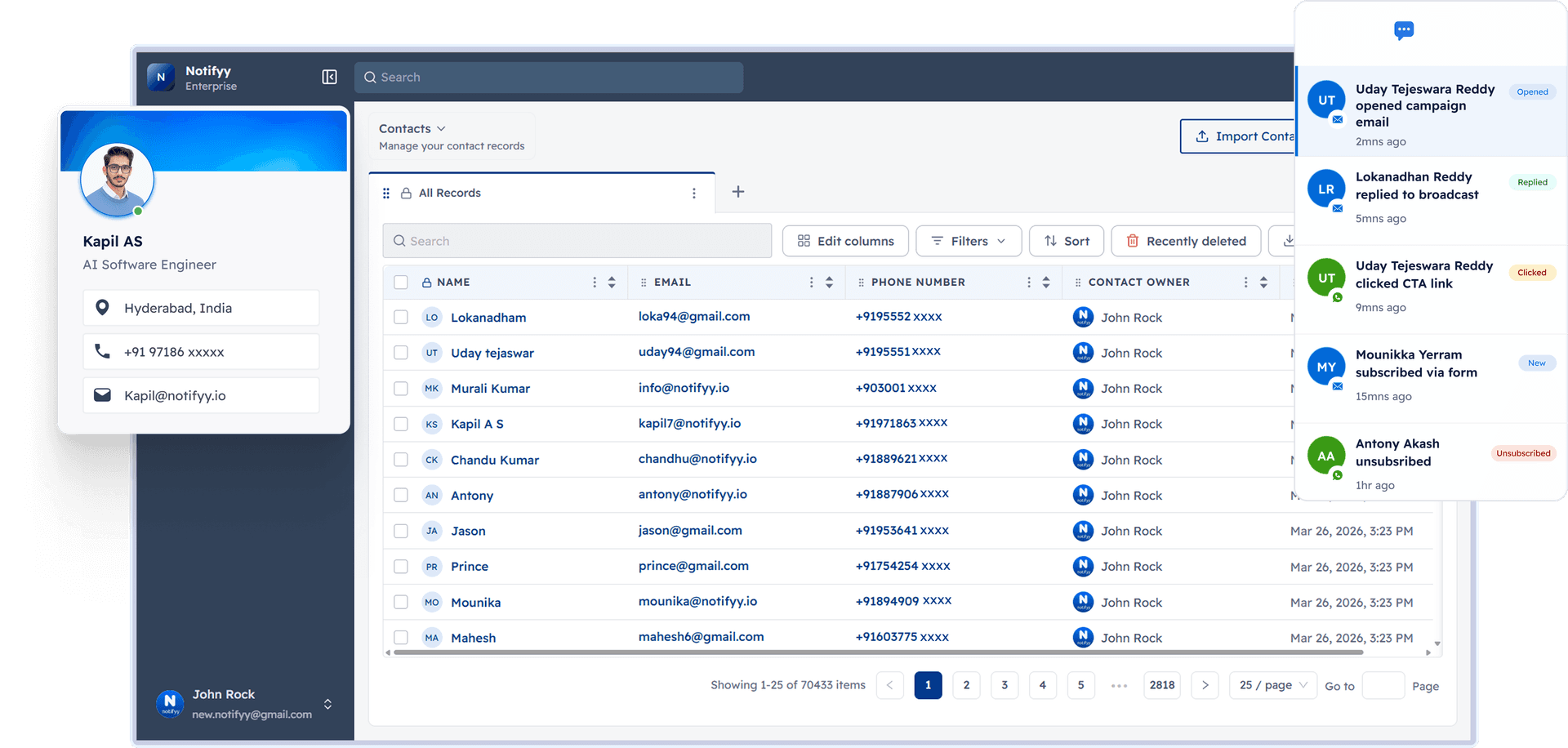Open the 25 / page size dropdown
The height and width of the screenshot is (748, 1568).
click(1272, 685)
